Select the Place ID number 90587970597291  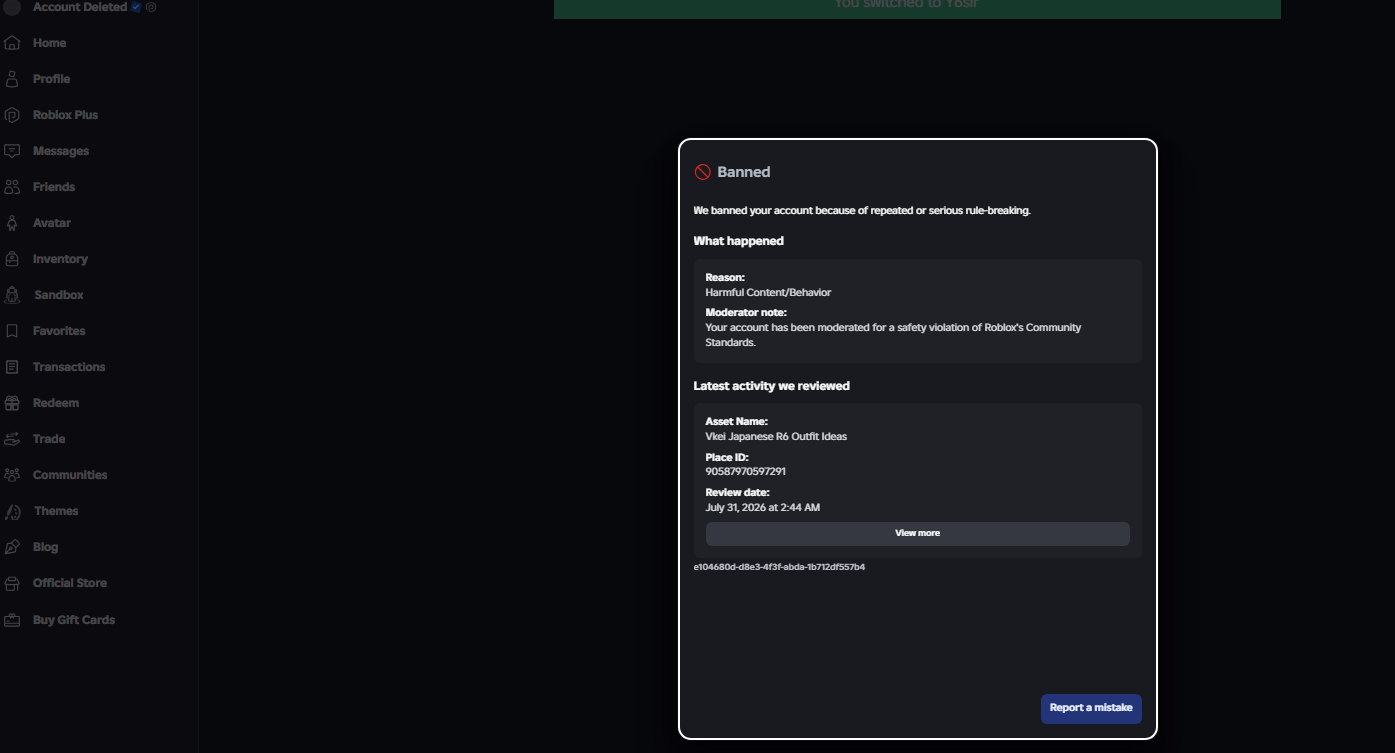pyautogui.click(x=746, y=472)
